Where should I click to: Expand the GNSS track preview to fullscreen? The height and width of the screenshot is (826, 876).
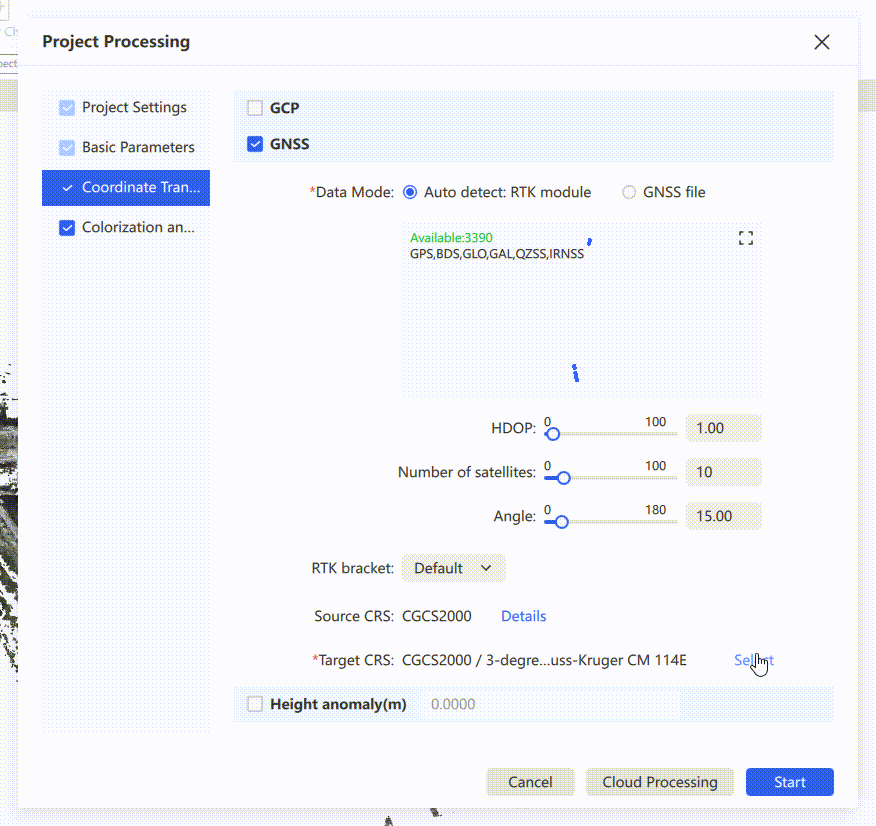click(746, 238)
